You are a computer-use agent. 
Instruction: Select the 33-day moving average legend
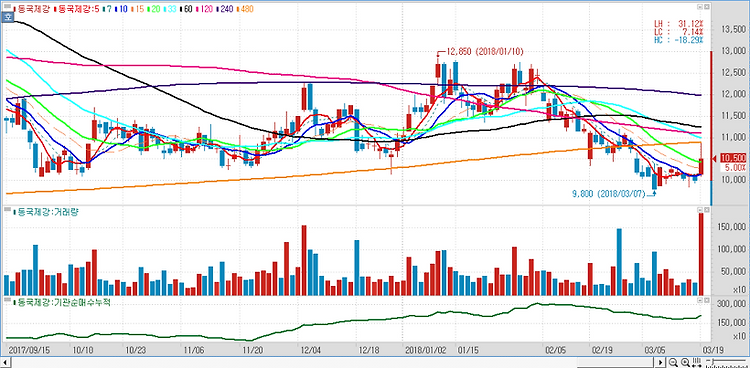point(170,9)
